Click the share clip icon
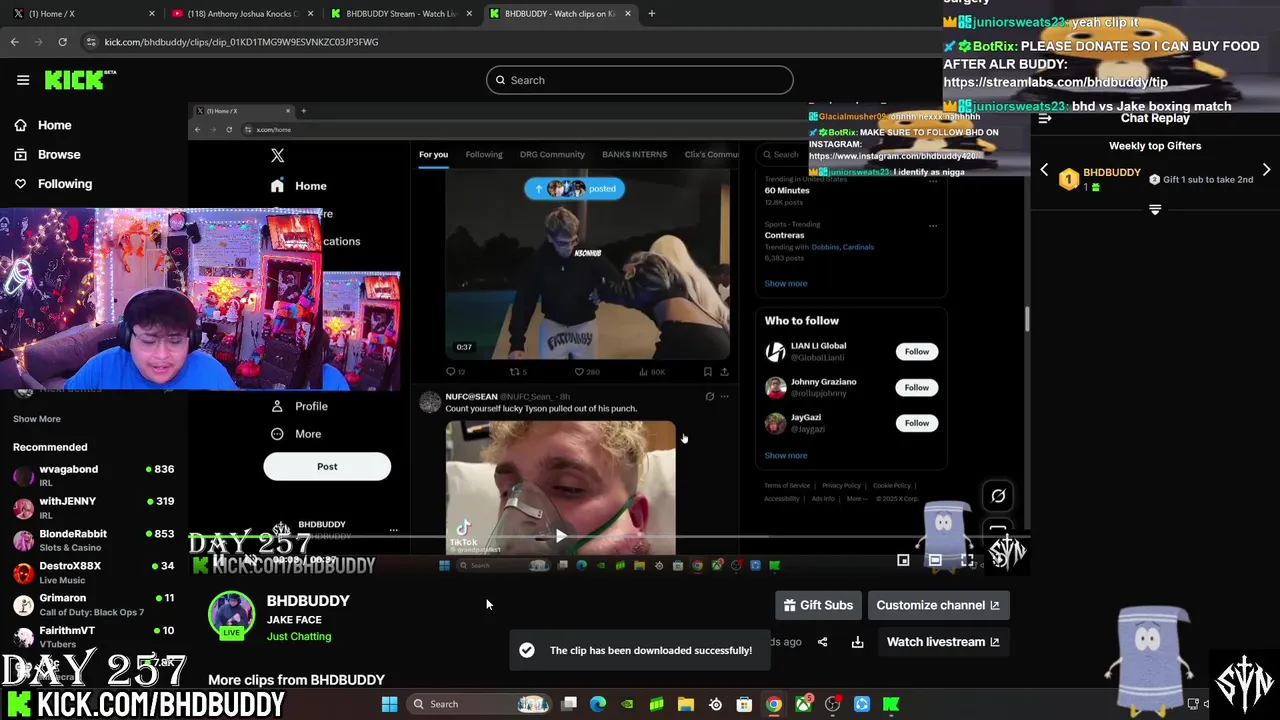 tap(822, 642)
